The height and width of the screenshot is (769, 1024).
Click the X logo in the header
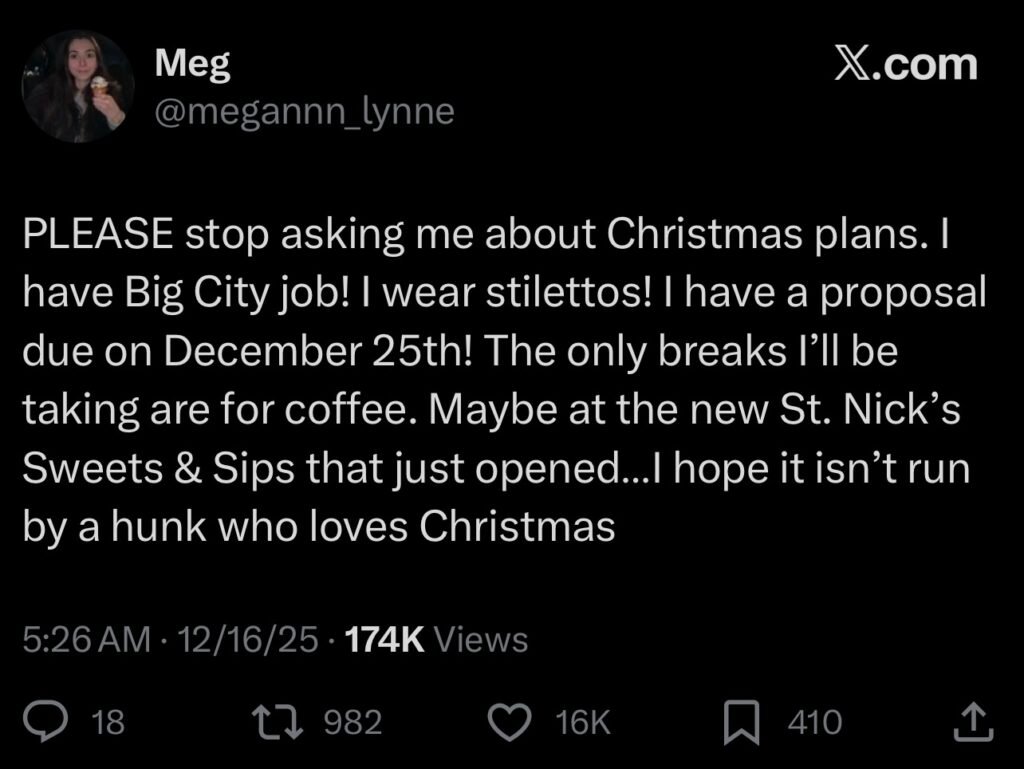(x=853, y=65)
